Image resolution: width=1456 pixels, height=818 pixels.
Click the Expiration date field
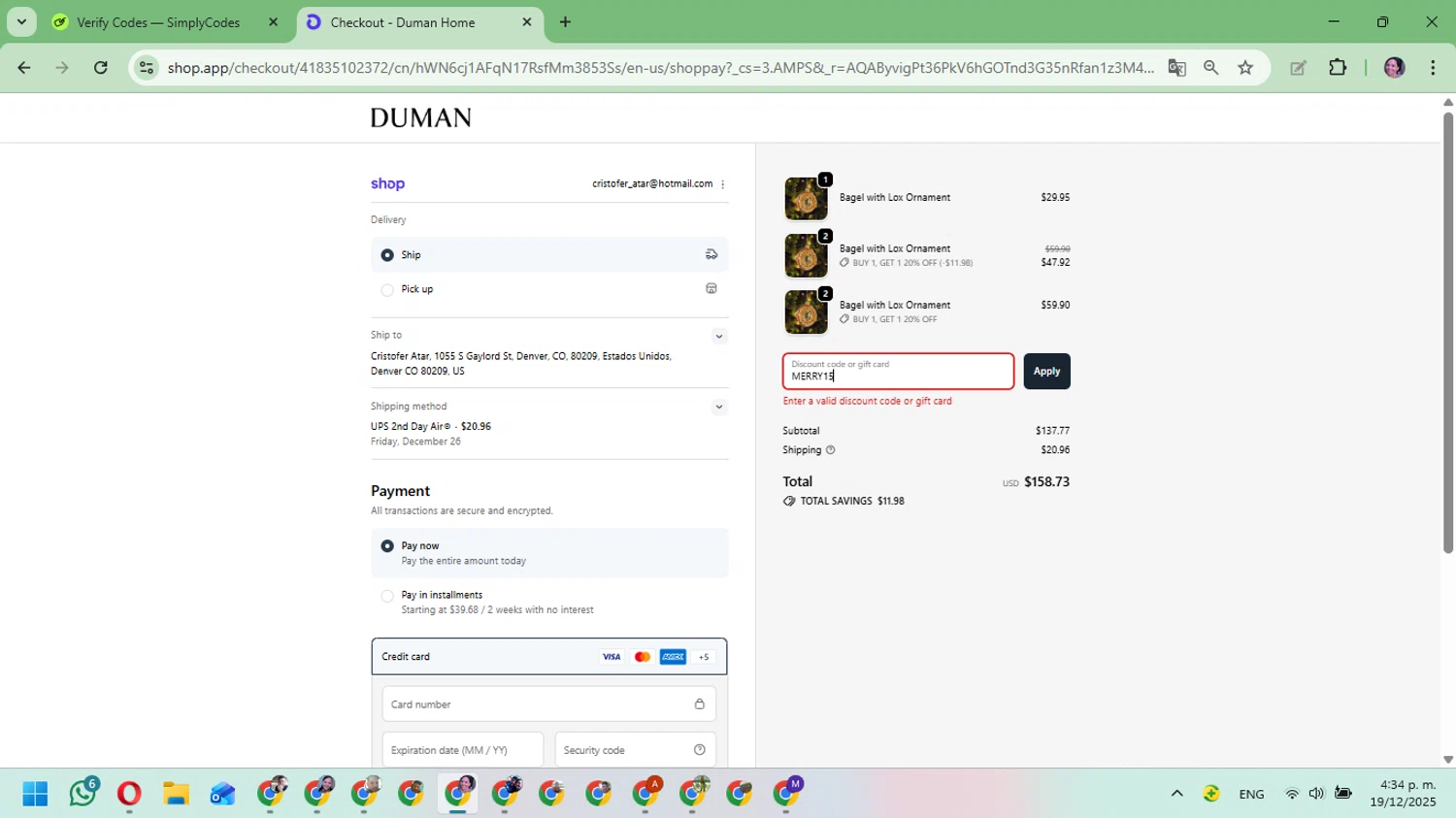coord(463,750)
